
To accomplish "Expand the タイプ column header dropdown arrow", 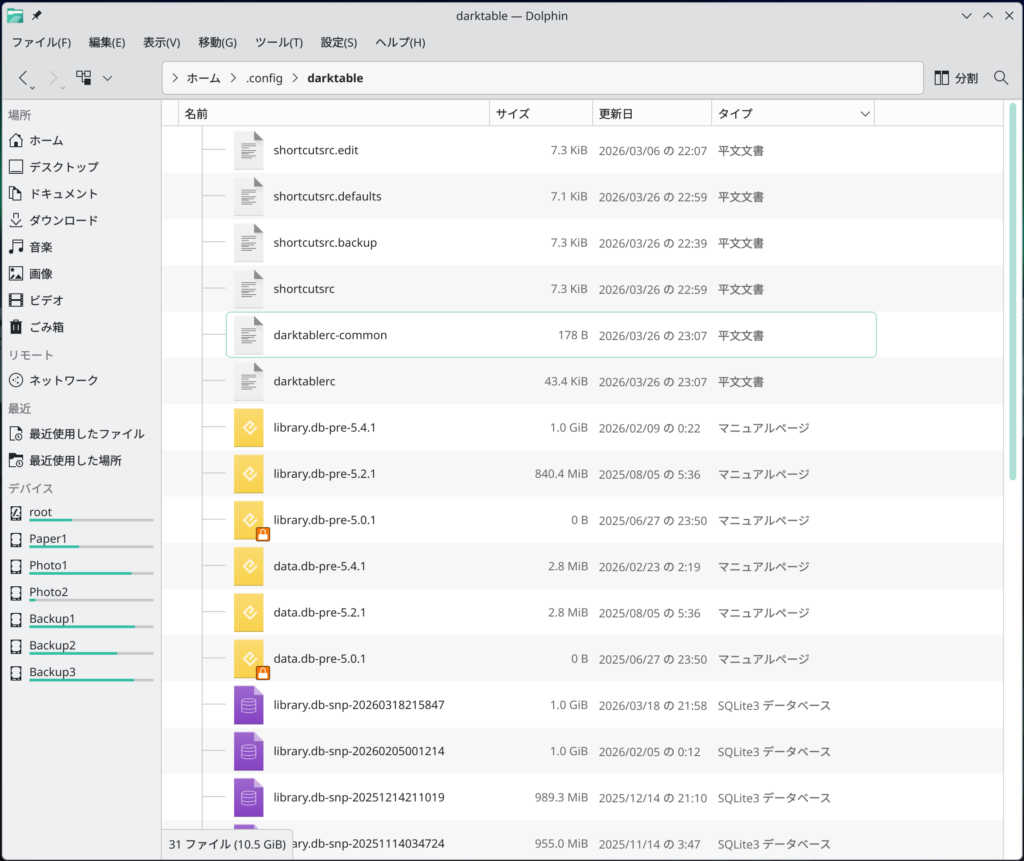I will pos(865,115).
